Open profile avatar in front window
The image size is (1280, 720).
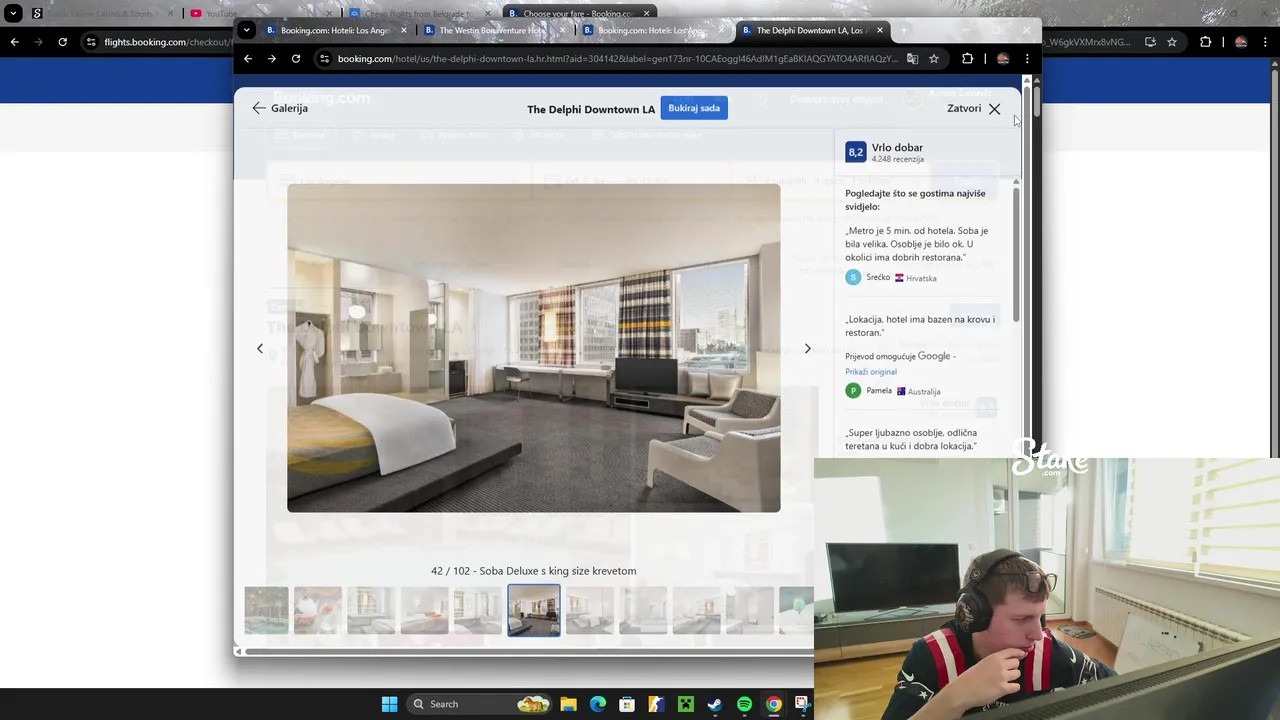tap(1003, 59)
